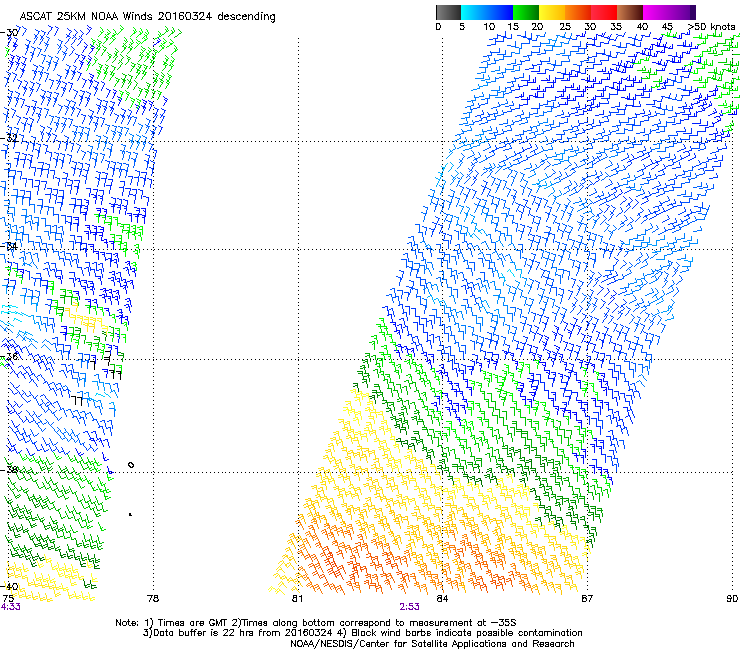Click the yellow 20-25 knots legend swatch
Screen dimensions: 740x650
(552, 12)
